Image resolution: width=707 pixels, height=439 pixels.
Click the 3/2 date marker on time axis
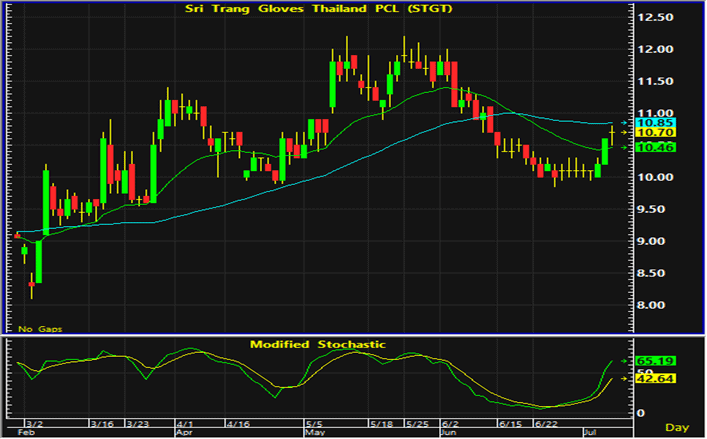tap(34, 424)
